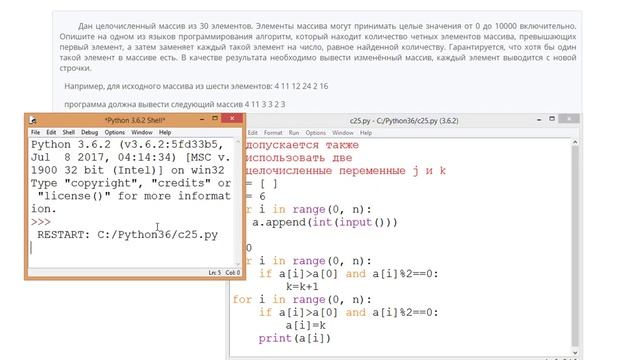Viewport: 640px width, 360px height.
Task: Click the Python 3.6.2 Shell title text
Action: pyautogui.click(x=135, y=120)
